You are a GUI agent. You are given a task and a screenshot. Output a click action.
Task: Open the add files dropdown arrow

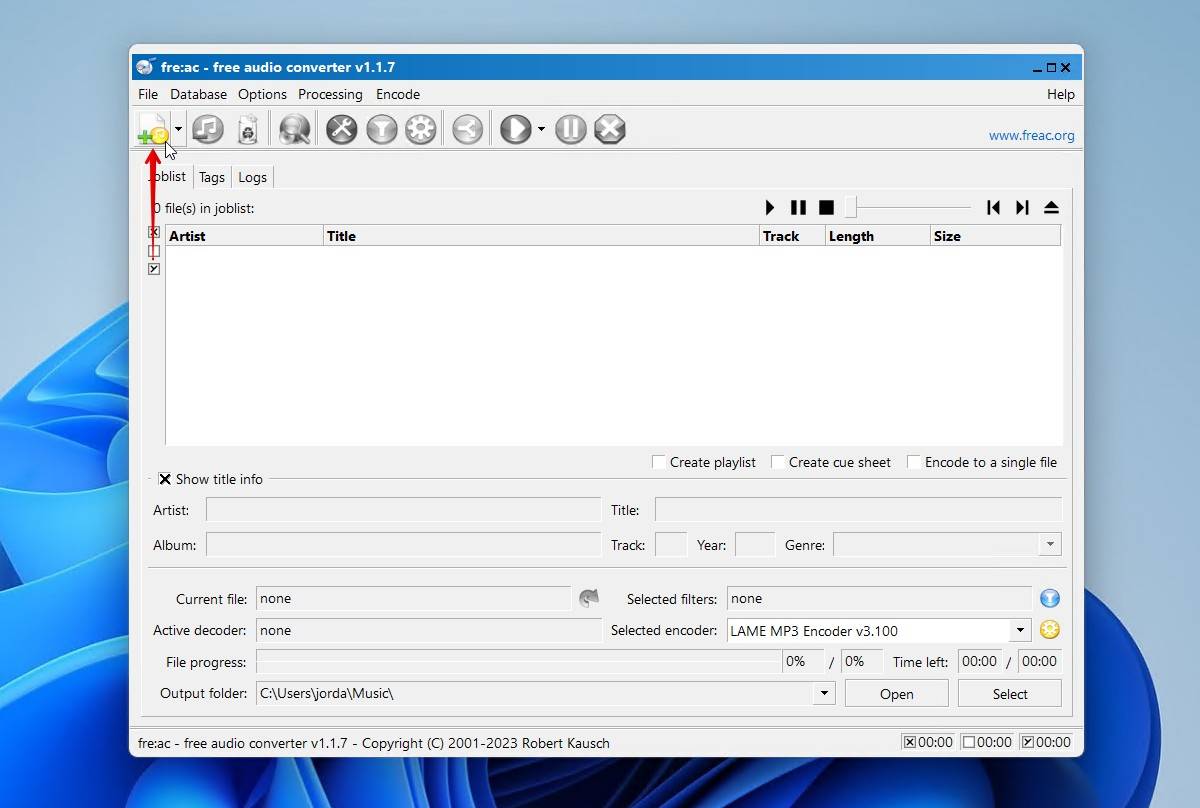click(x=176, y=128)
